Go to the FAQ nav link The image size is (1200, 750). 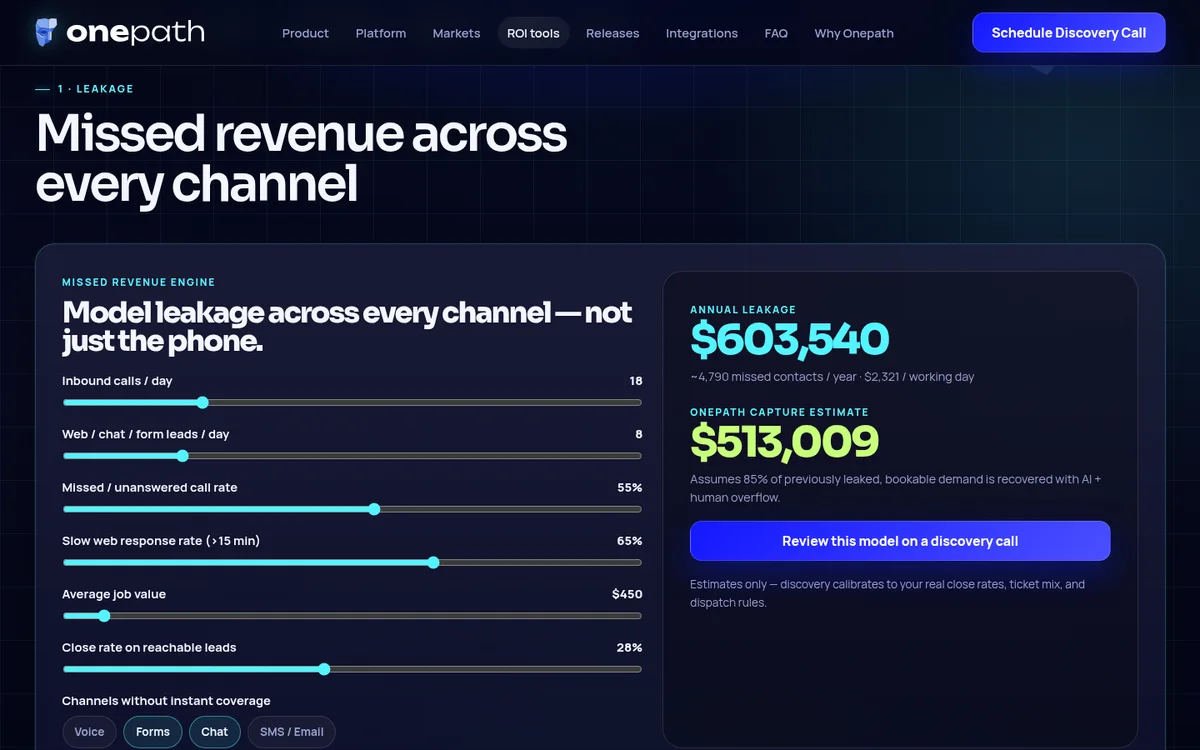pos(776,33)
